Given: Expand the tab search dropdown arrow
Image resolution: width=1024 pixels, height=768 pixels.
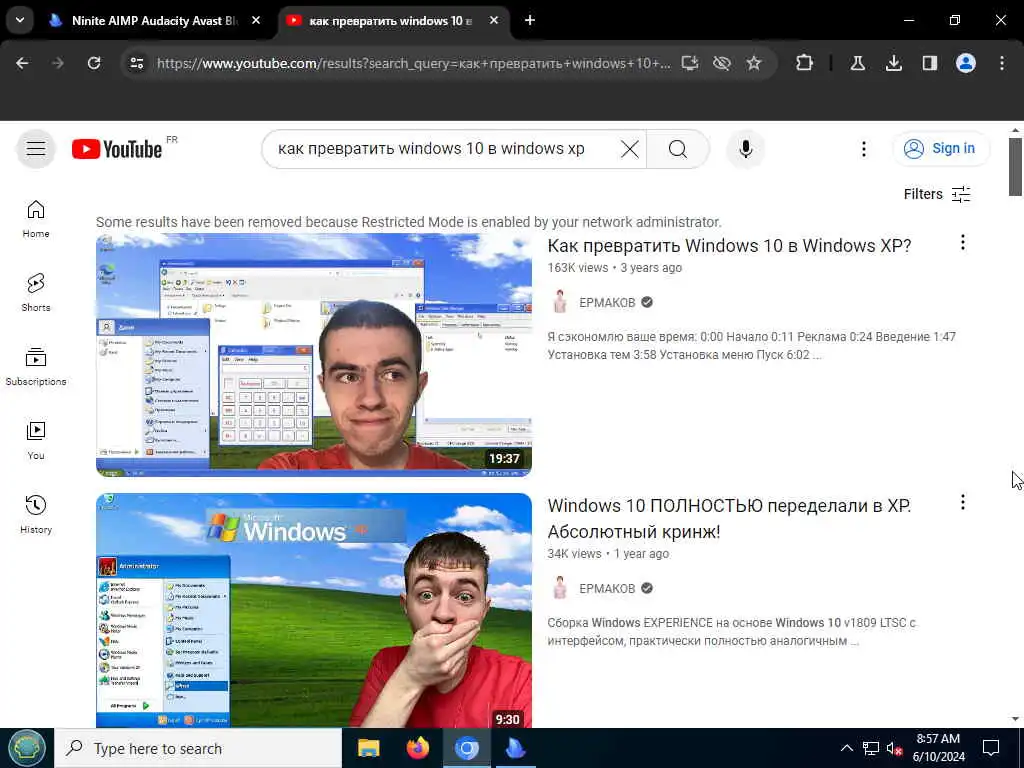Looking at the screenshot, I should (x=20, y=20).
